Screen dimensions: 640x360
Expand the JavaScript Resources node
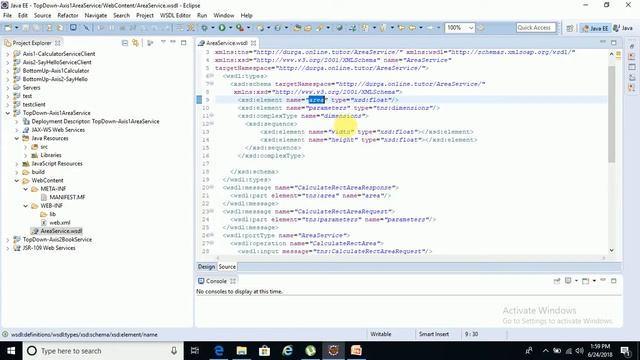[x=16, y=164]
